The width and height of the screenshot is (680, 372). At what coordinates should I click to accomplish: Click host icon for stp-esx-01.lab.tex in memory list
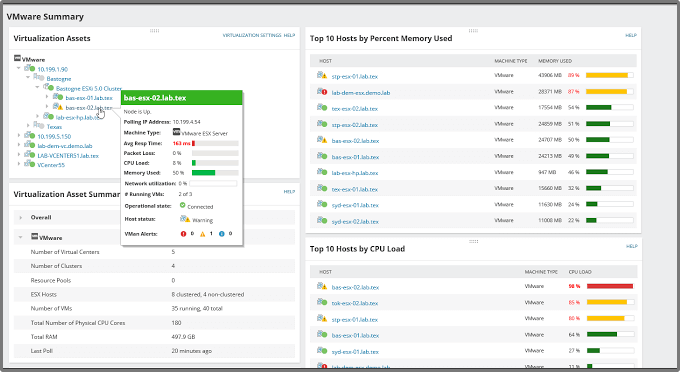point(322,75)
